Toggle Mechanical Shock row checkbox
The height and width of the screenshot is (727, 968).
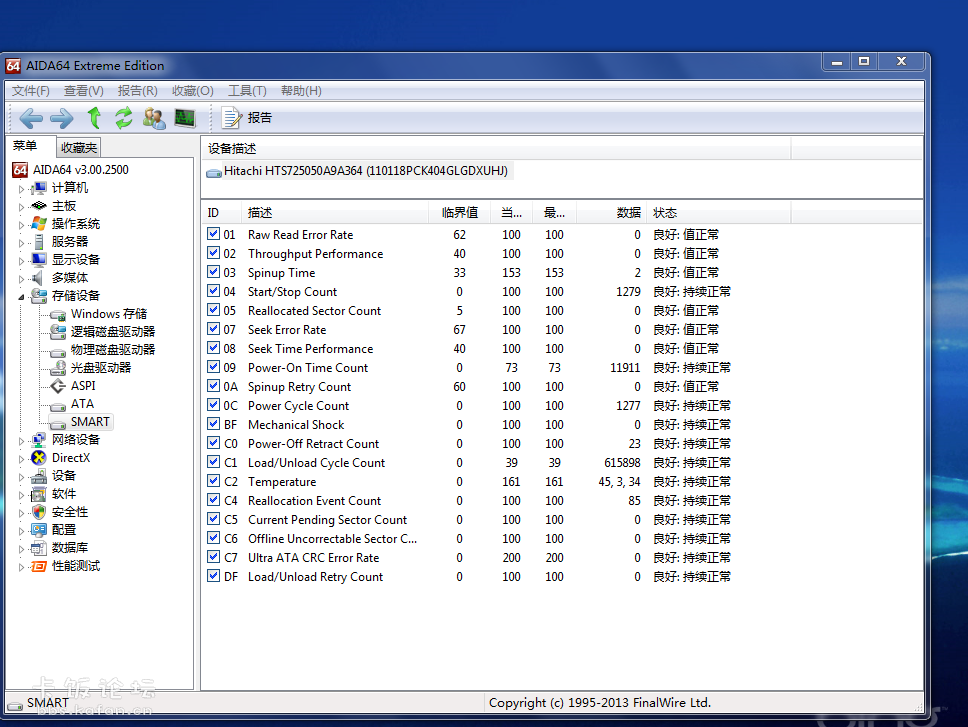[x=214, y=424]
